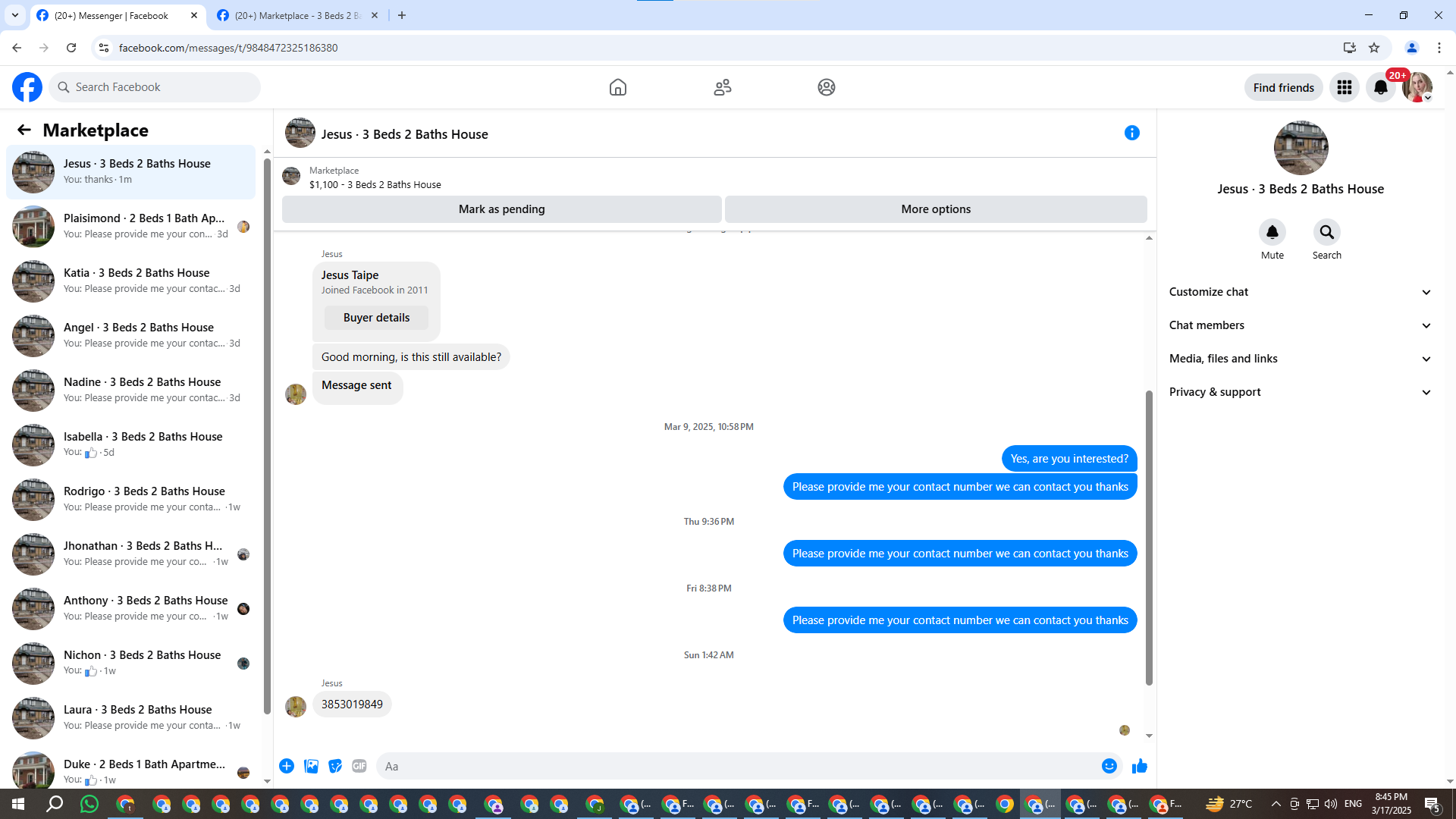1456x819 pixels.
Task: Open Buyer details for Jesus Taipe
Action: [376, 318]
